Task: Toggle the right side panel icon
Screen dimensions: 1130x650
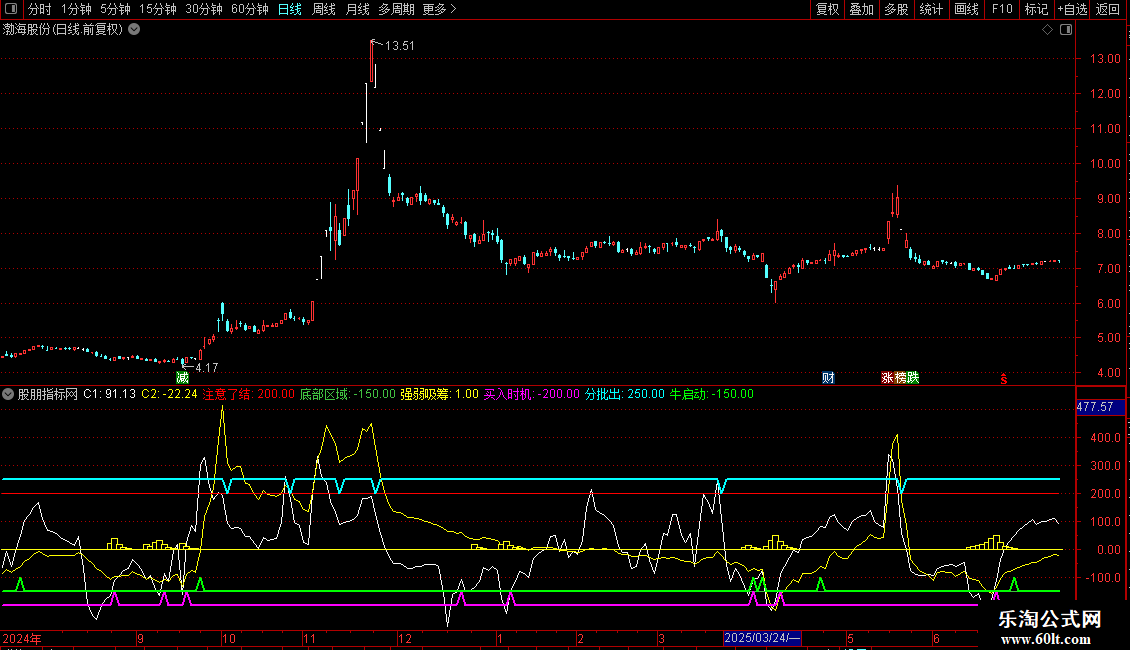Action: [1067, 29]
